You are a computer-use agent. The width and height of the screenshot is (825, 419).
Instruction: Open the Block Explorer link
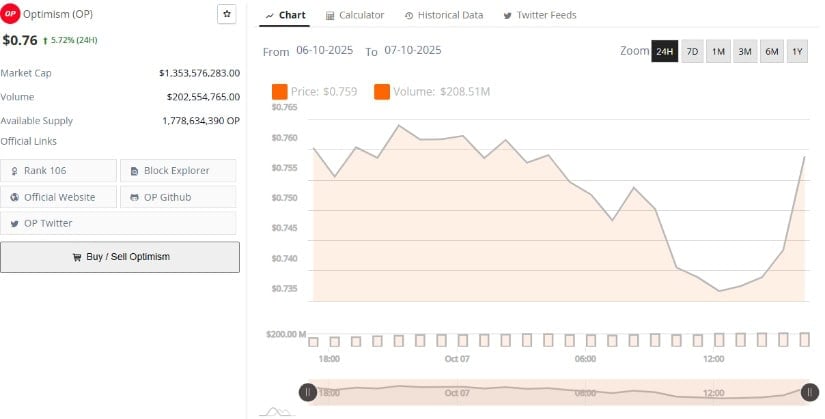click(178, 170)
